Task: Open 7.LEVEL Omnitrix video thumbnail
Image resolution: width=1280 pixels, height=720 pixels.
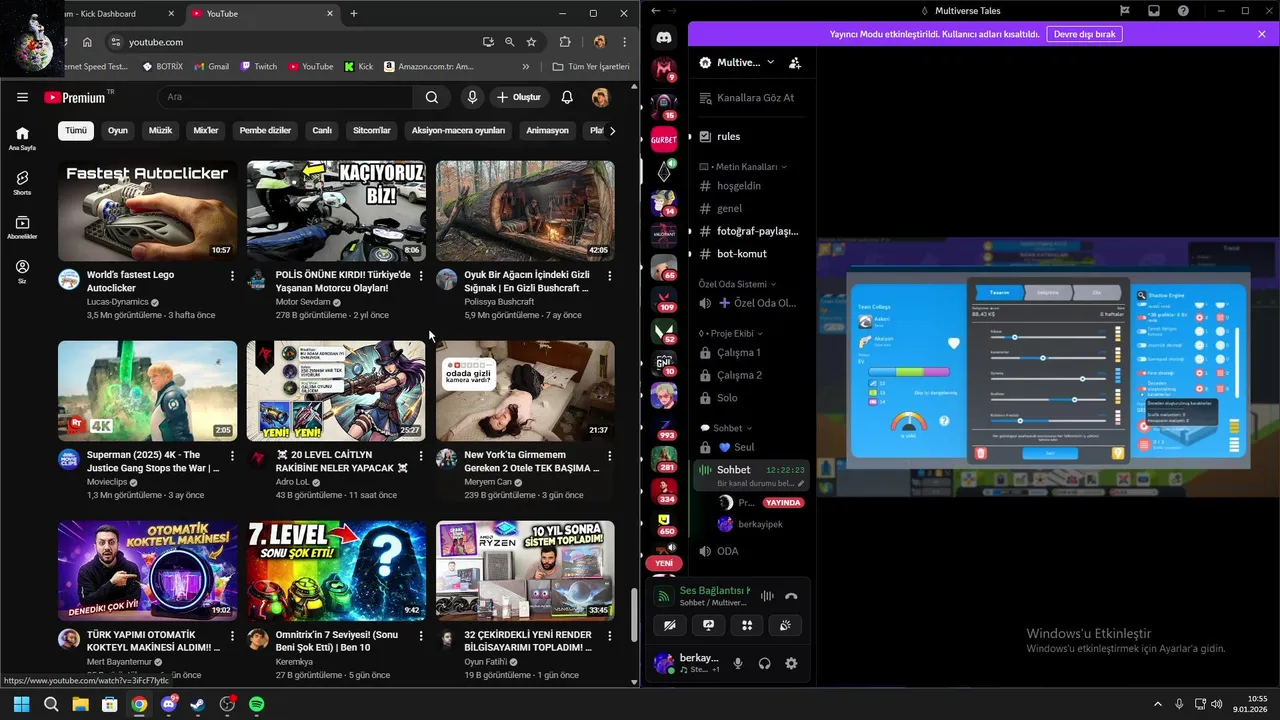Action: tap(336, 571)
